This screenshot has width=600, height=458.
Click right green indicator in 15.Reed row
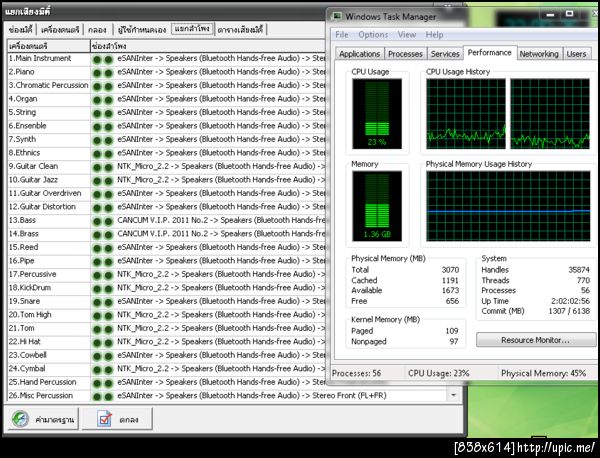pos(109,248)
